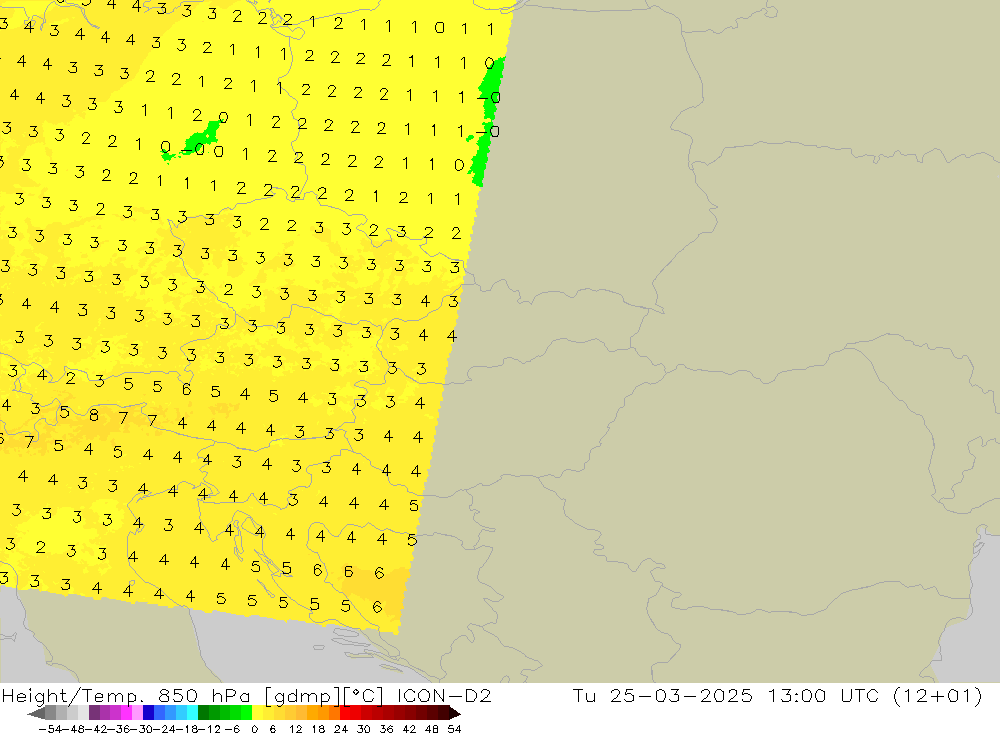Click the 'ICON-D2' model label
This screenshot has width=1000, height=733.
[444, 695]
